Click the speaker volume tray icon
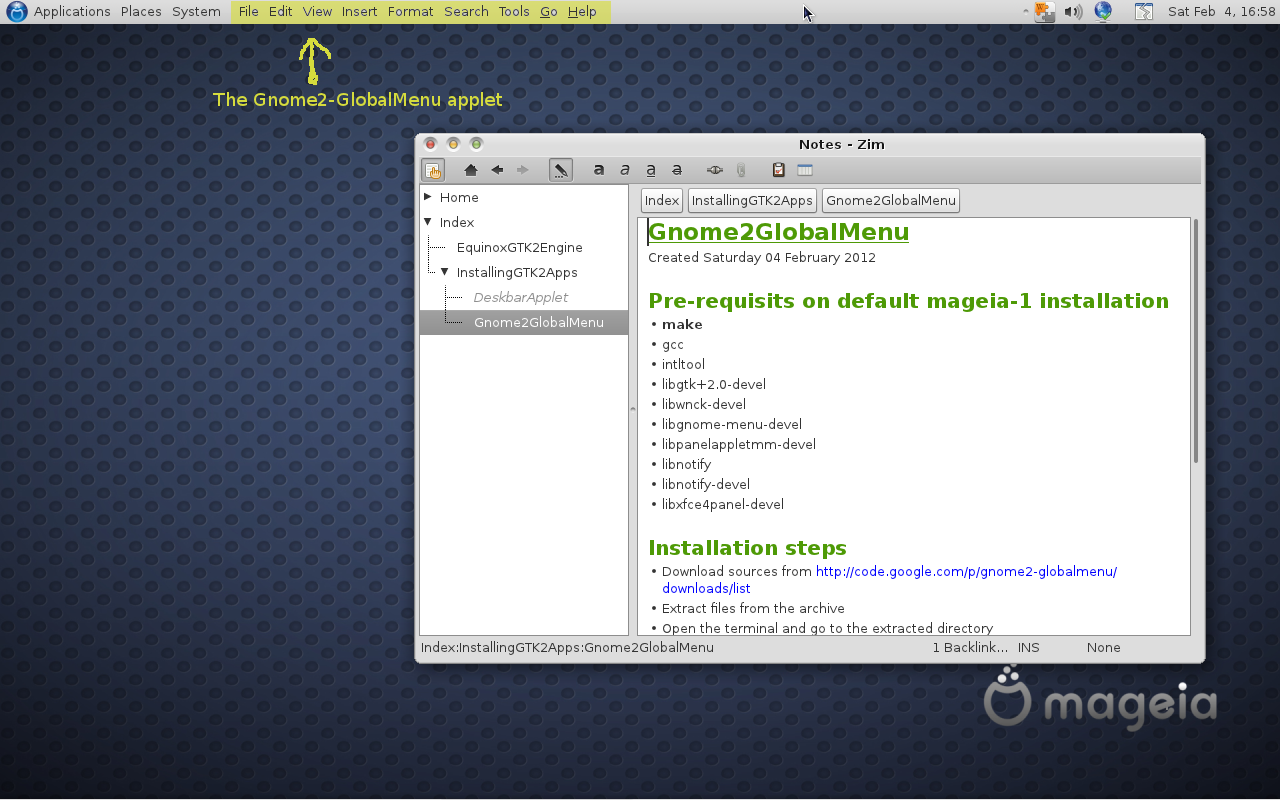 (1073, 12)
